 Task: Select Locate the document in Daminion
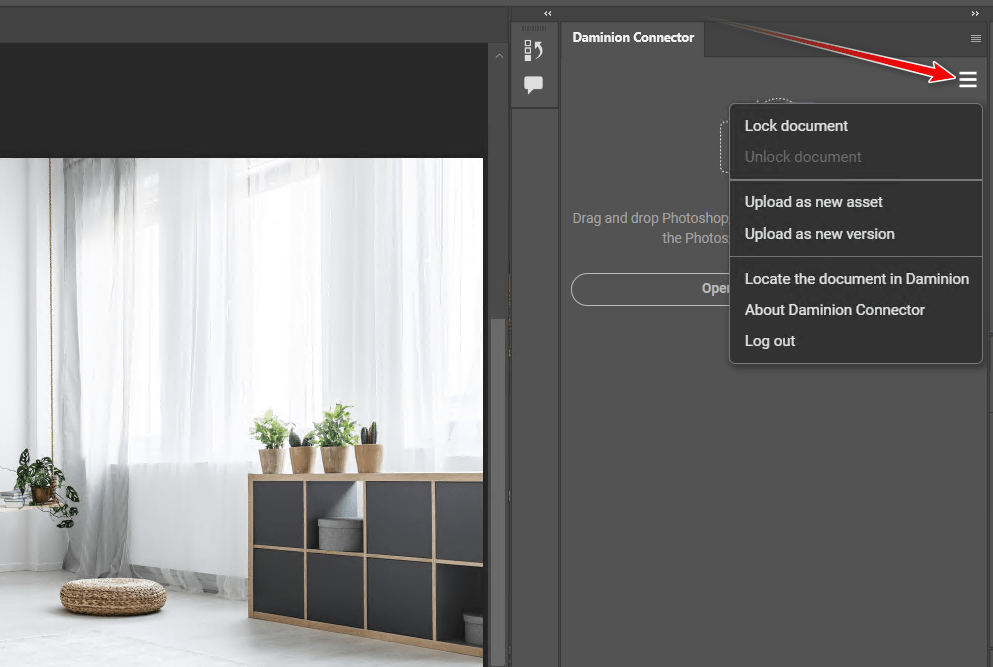[856, 279]
